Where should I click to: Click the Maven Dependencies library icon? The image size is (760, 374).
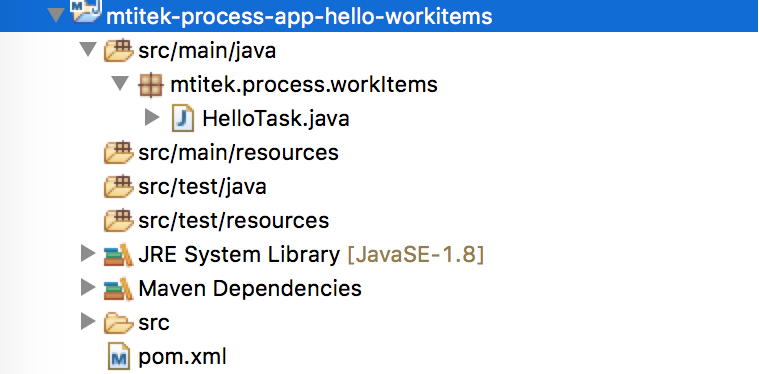click(118, 289)
